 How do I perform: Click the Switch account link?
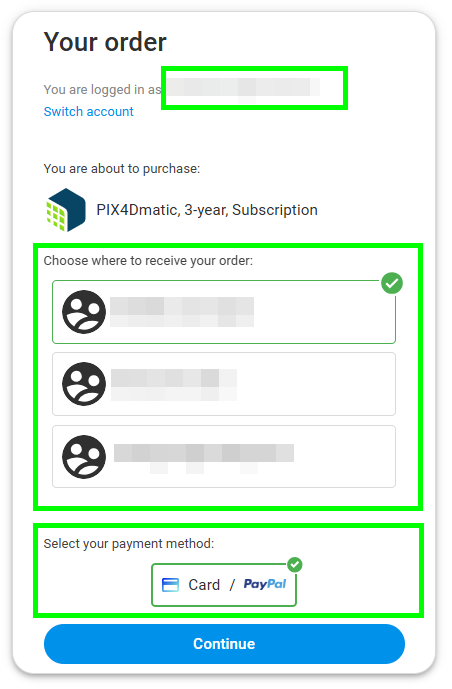pos(88,112)
